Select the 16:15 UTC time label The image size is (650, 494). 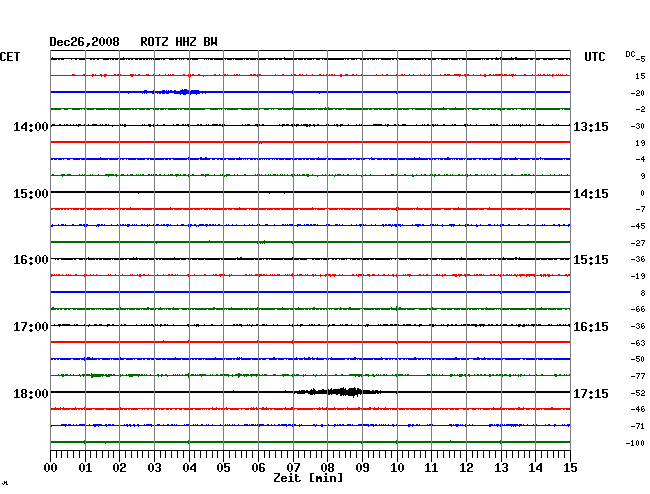click(591, 327)
